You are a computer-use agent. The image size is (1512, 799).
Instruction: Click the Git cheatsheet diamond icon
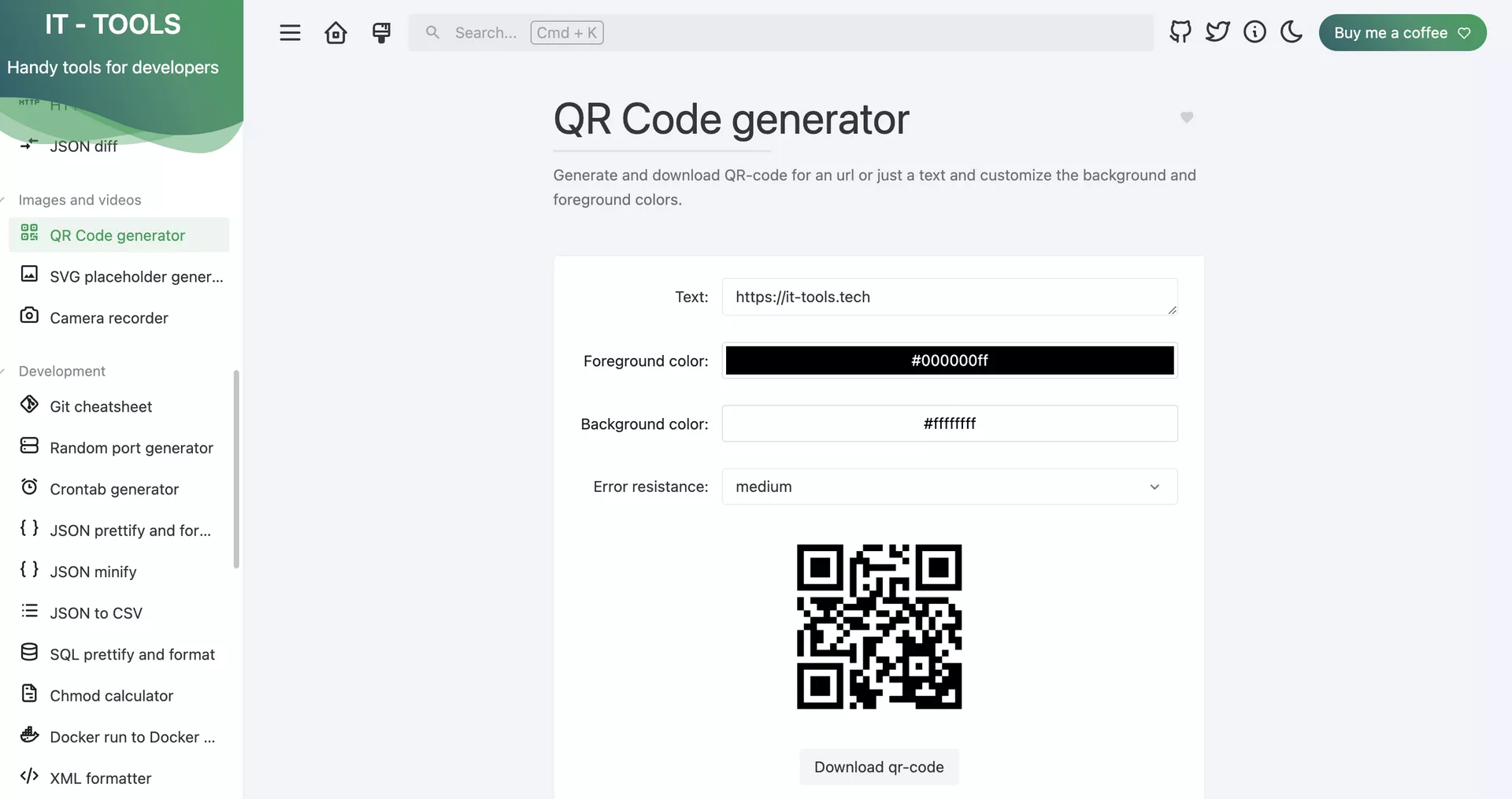point(29,404)
